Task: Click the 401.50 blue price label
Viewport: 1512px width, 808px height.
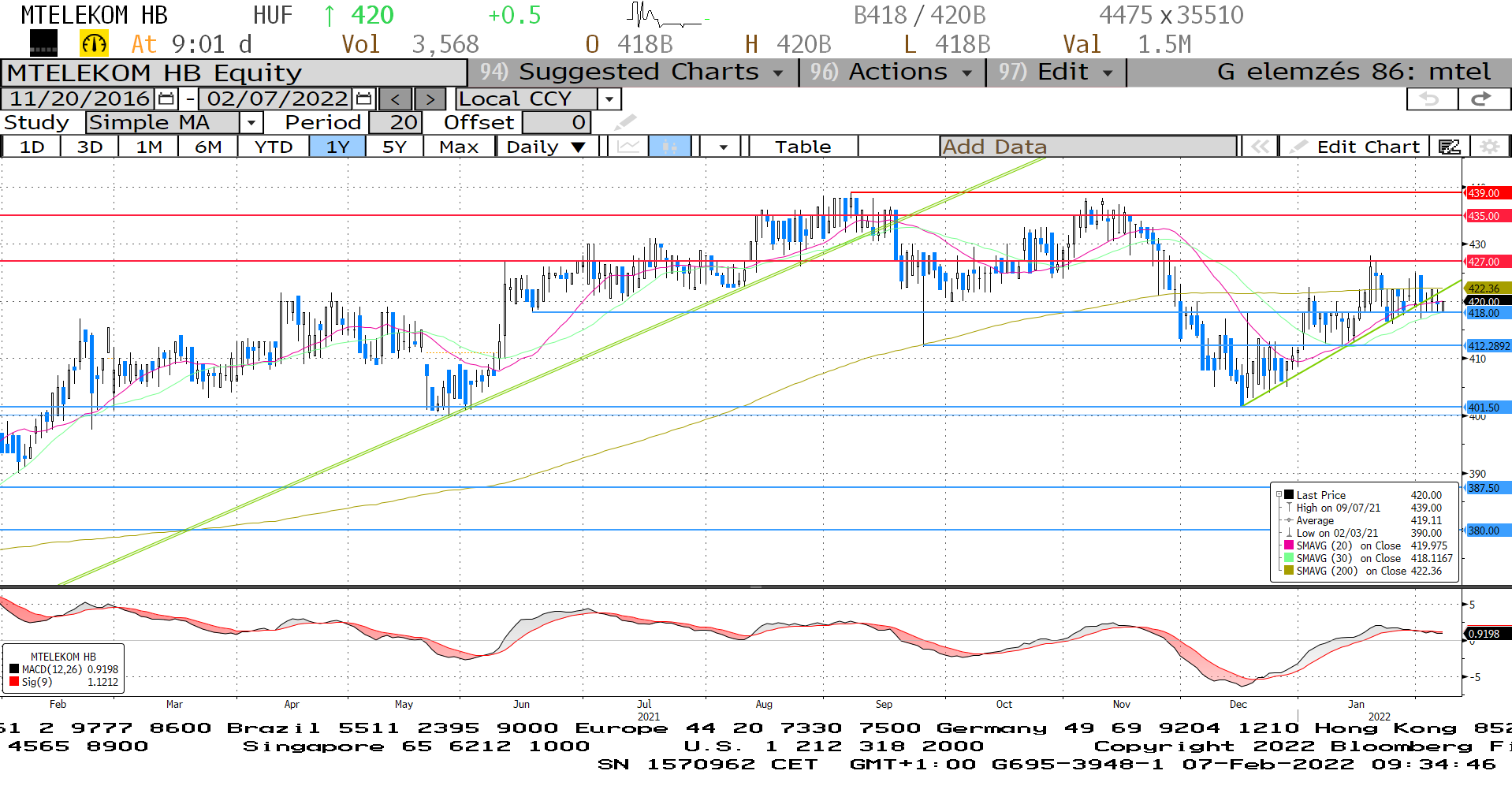Action: click(x=1488, y=408)
